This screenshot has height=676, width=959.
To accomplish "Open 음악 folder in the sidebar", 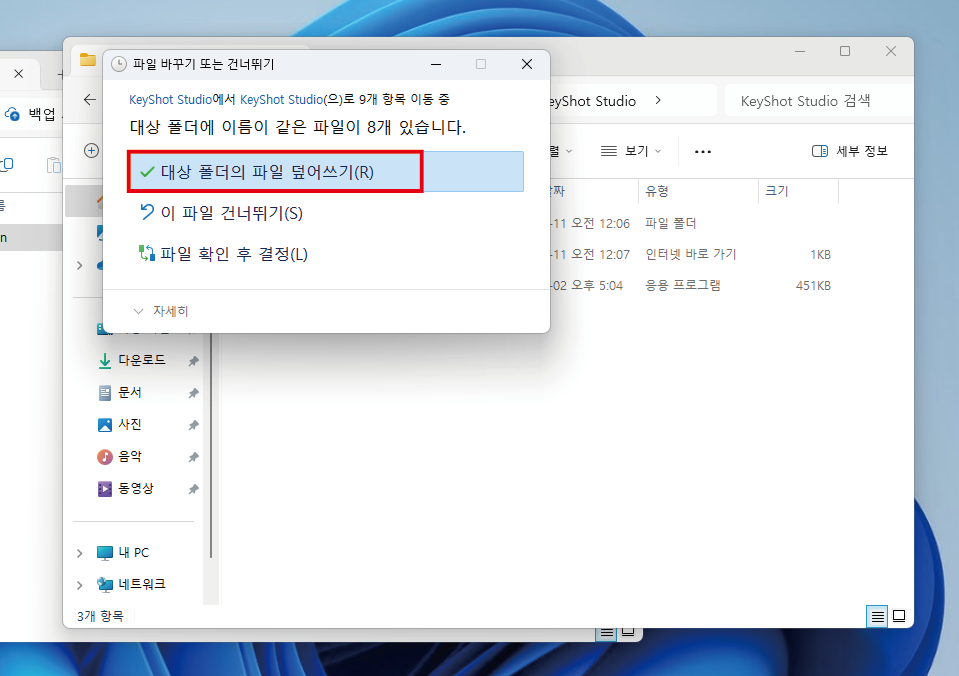I will tap(130, 456).
